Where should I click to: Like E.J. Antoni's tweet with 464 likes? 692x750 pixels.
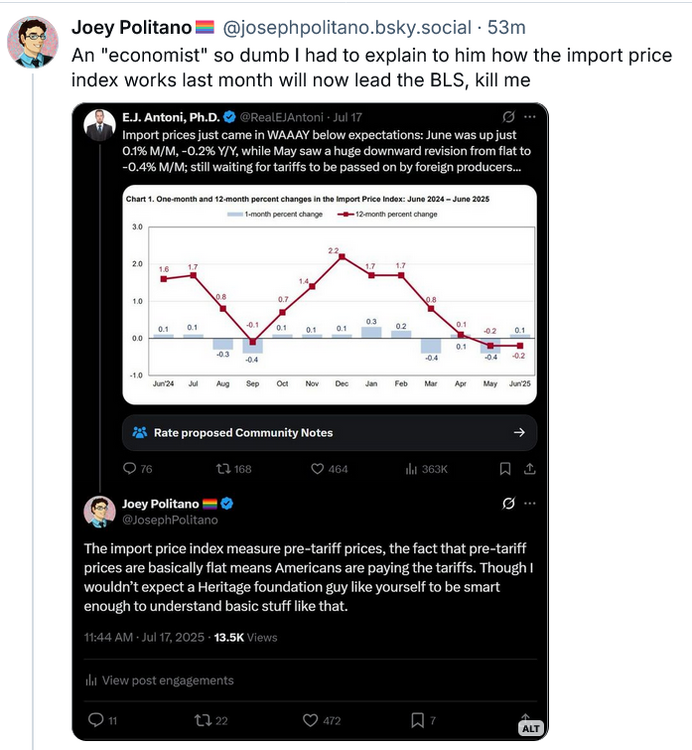coord(320,468)
